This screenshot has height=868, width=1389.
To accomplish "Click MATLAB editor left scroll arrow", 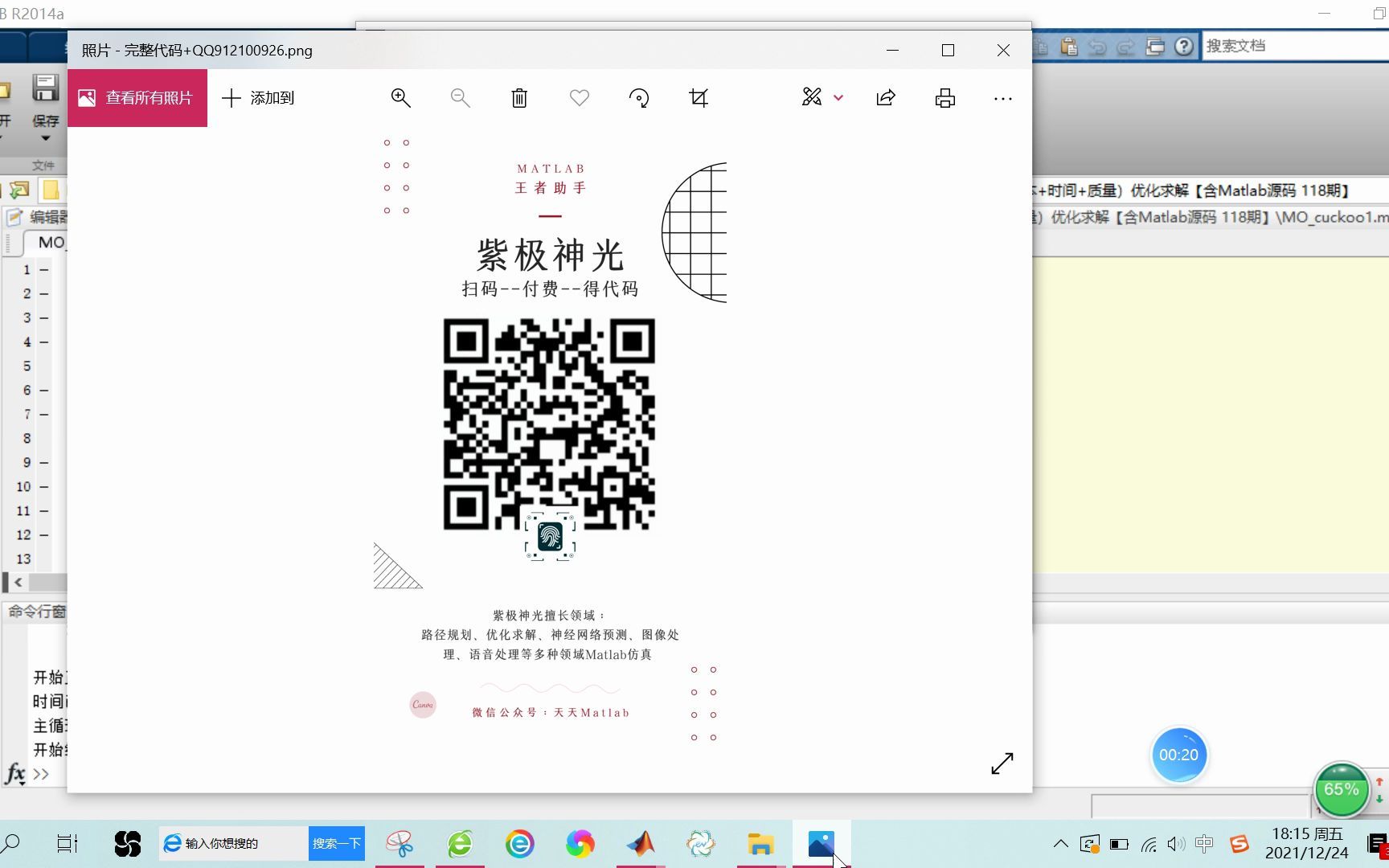I will [18, 582].
